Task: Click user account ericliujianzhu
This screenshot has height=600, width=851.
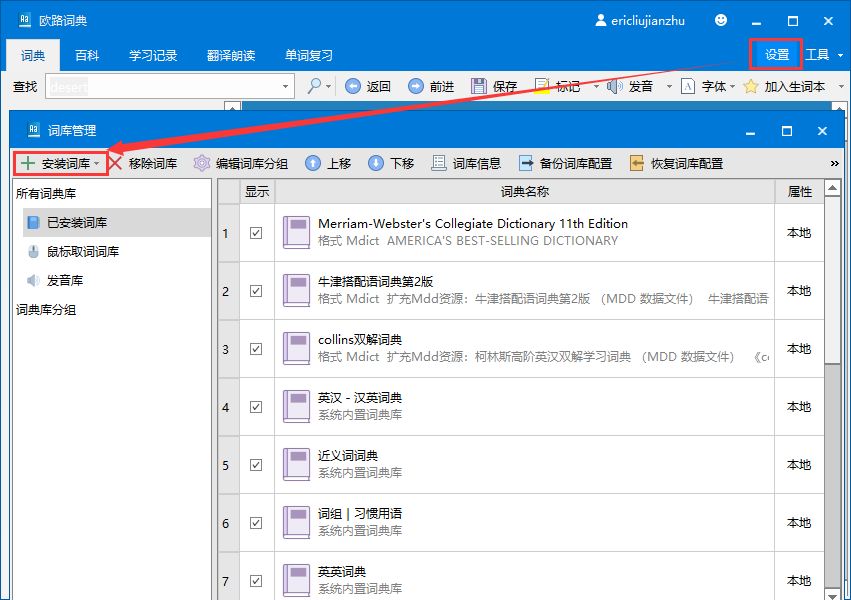Action: click(640, 21)
